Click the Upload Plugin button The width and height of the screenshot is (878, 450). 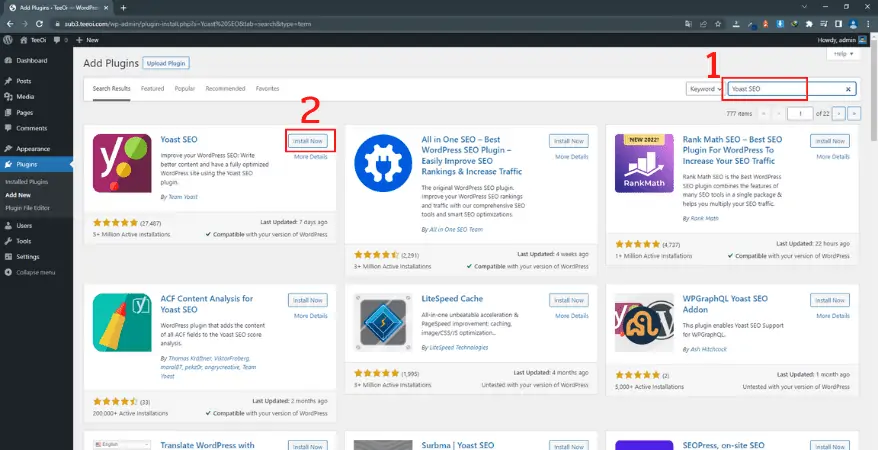point(166,63)
